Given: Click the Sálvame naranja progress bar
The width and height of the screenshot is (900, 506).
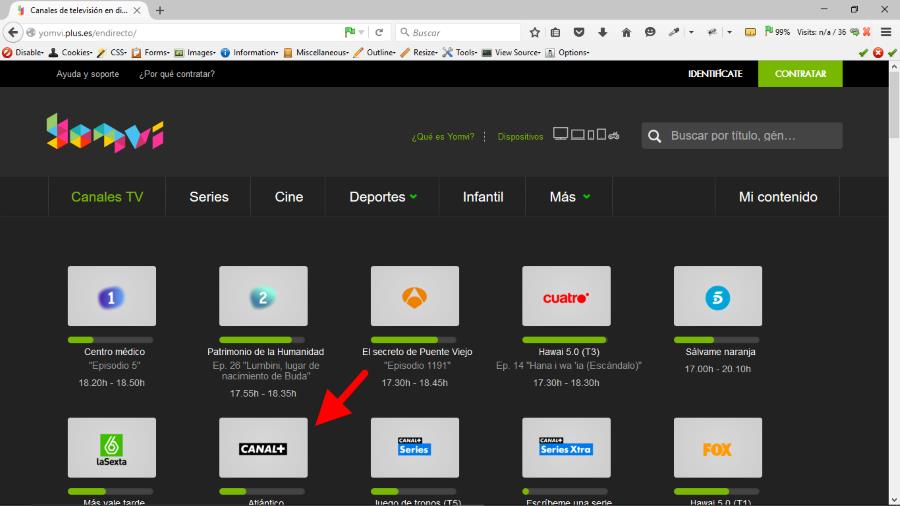Looking at the screenshot, I should tap(716, 340).
